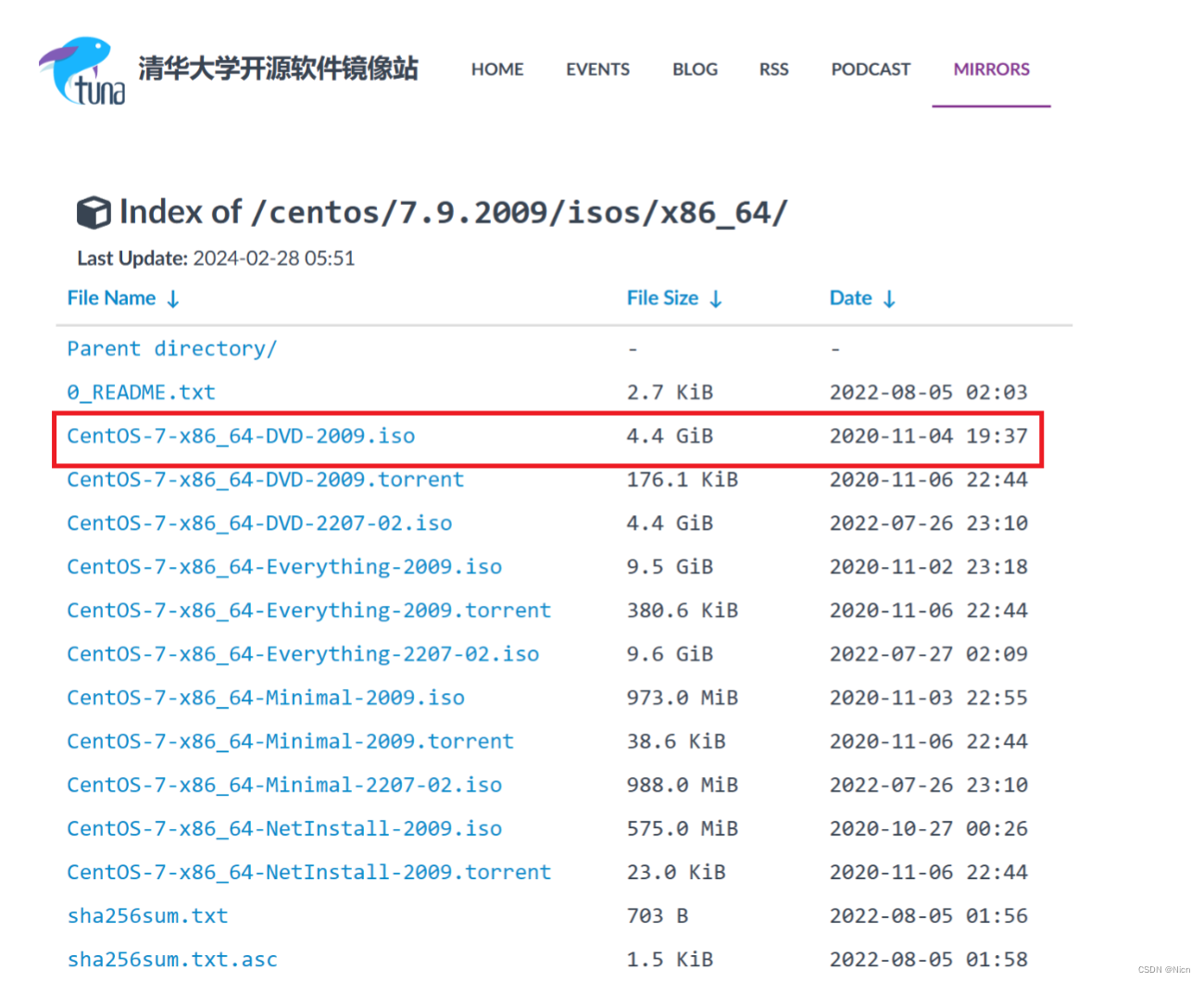Viewport: 1204px width, 982px height.
Task: Open the HOME page
Action: pyautogui.click(x=497, y=69)
